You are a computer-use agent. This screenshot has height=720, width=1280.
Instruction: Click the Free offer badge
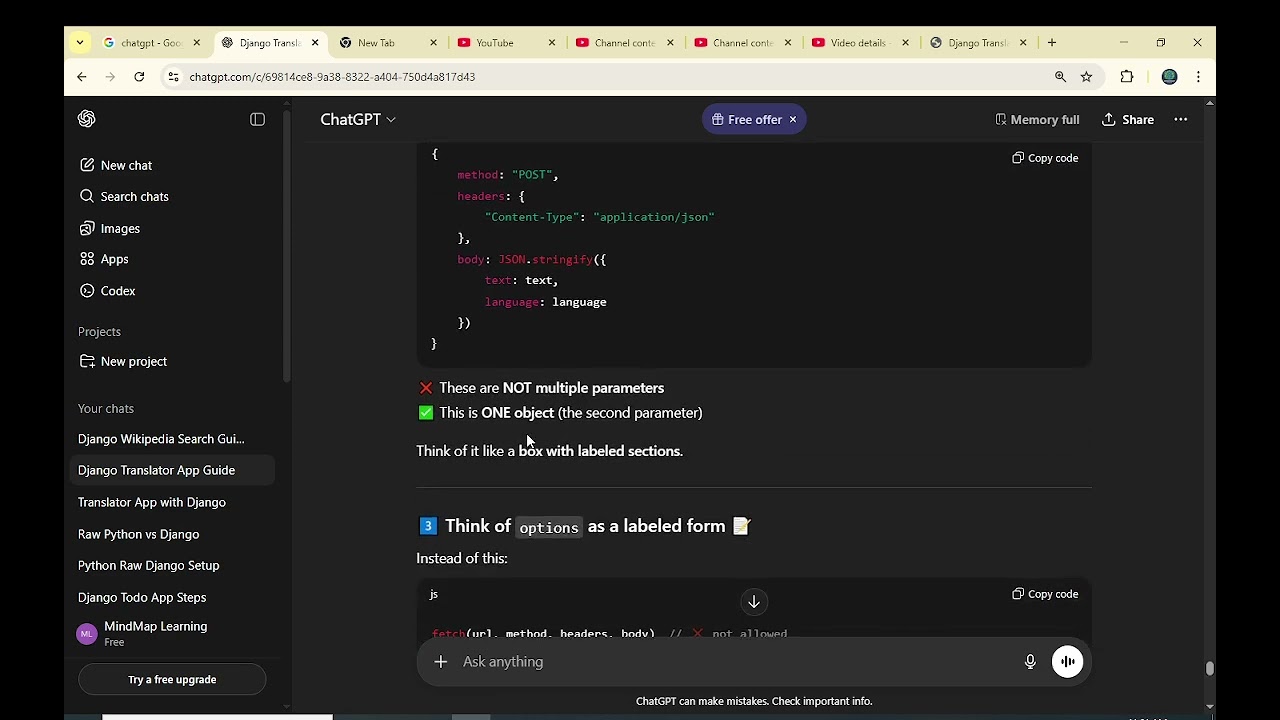pos(746,119)
